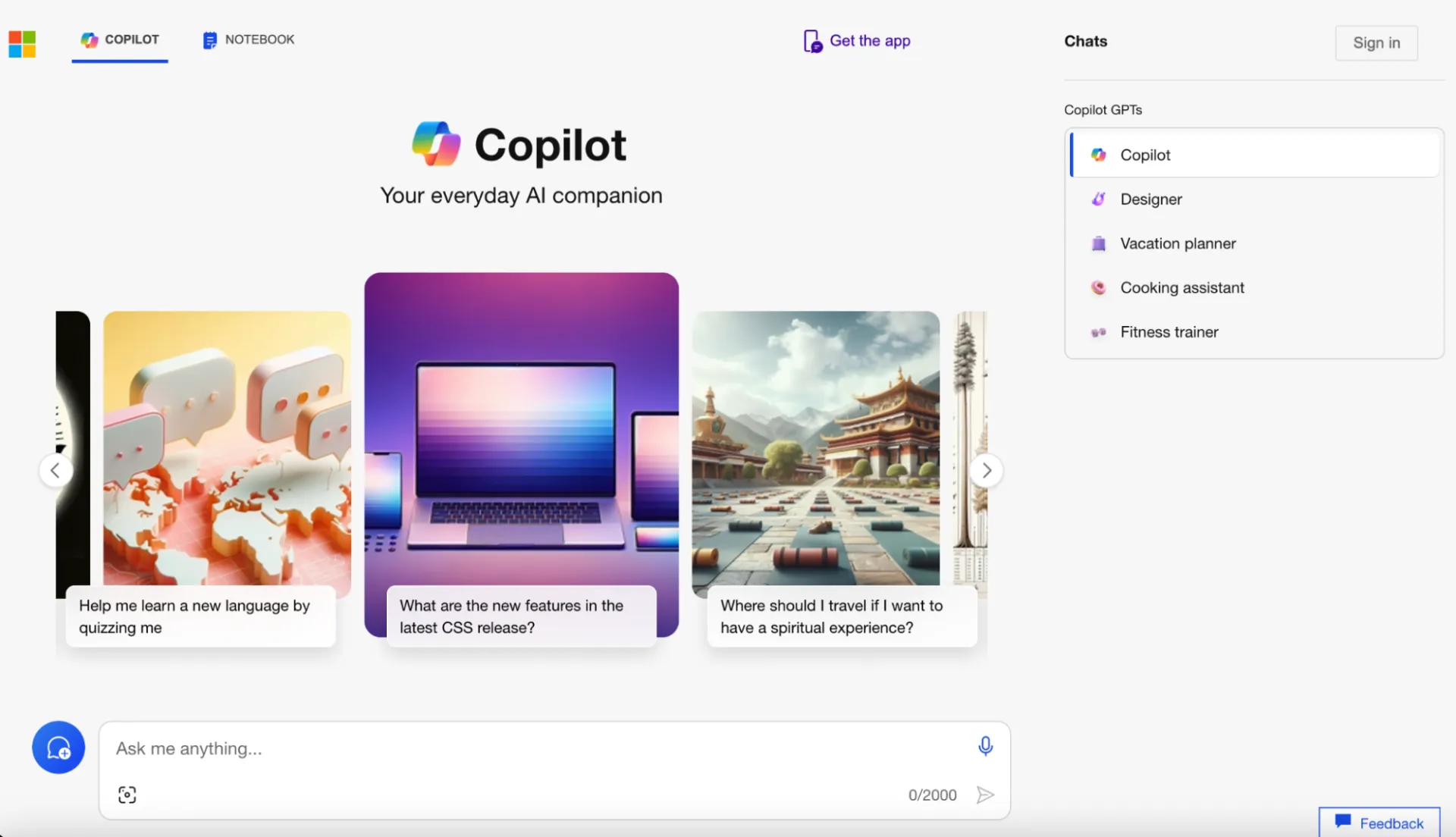Open the Feedback button

[1379, 823]
